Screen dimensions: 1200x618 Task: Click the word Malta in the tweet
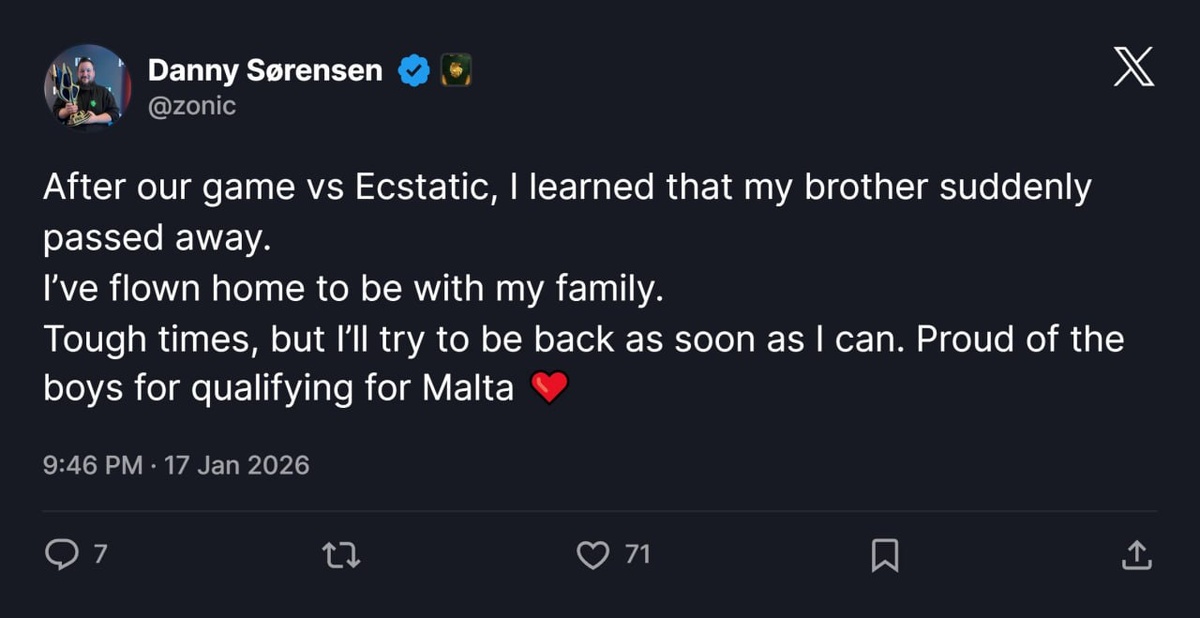click(469, 388)
